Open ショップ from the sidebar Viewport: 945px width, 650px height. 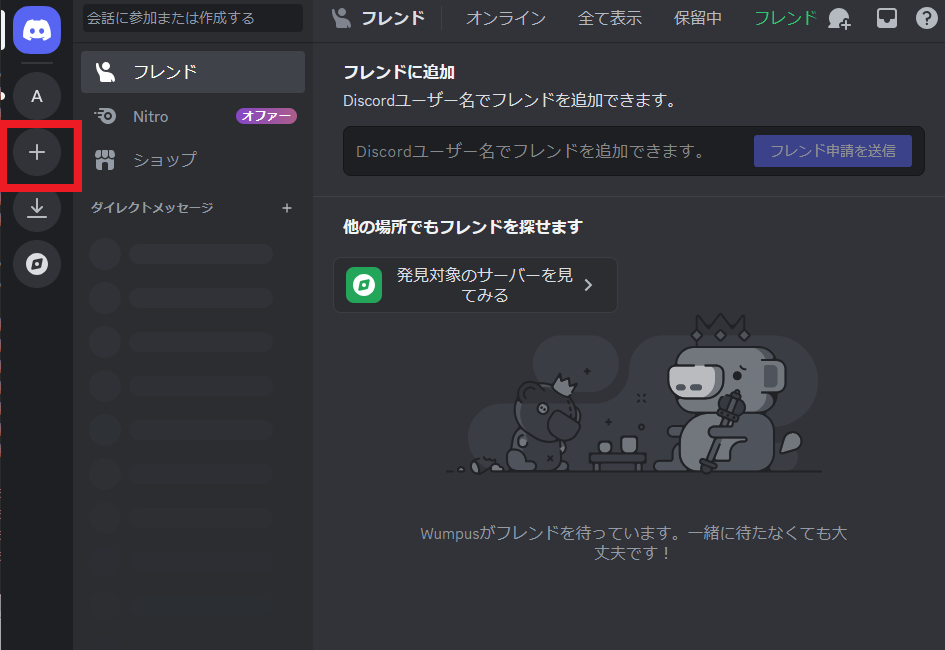(x=193, y=160)
